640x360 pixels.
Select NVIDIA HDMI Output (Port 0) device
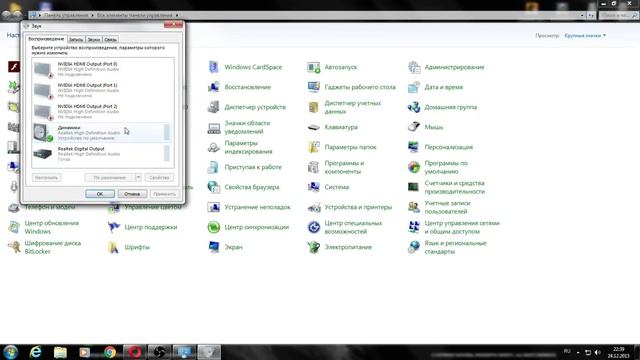pyautogui.click(x=102, y=69)
